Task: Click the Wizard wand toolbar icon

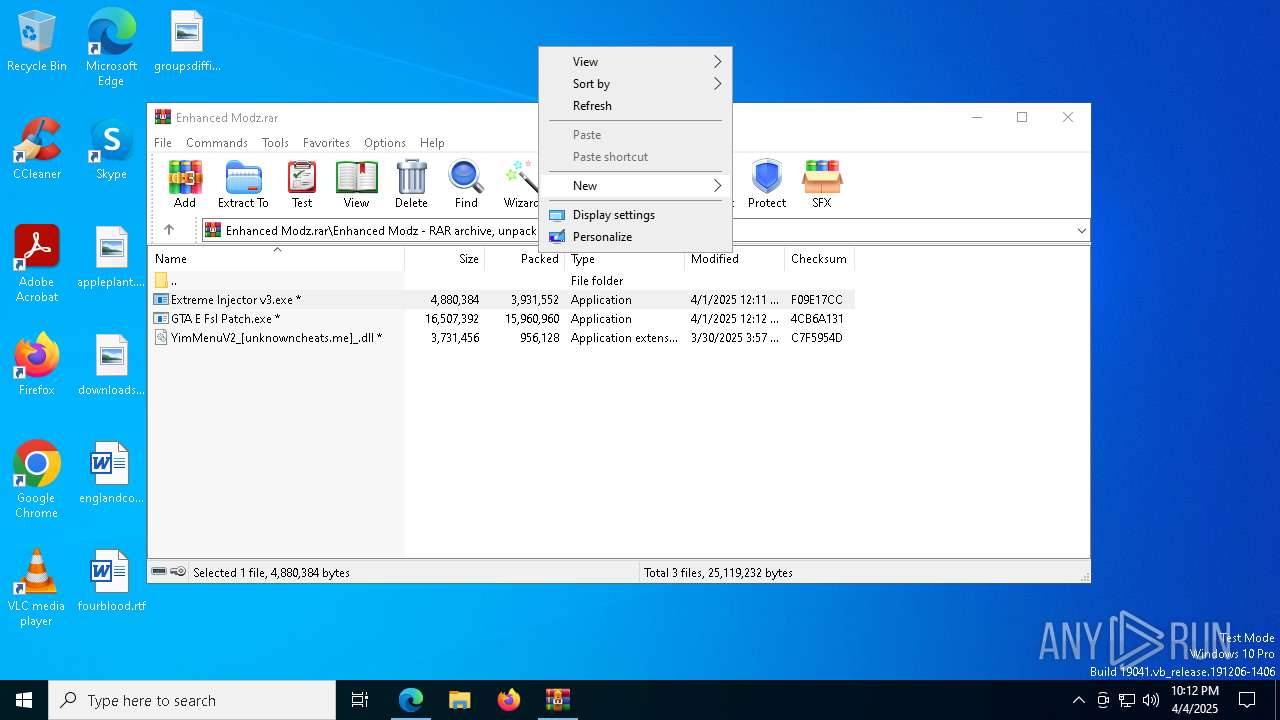Action: click(520, 184)
